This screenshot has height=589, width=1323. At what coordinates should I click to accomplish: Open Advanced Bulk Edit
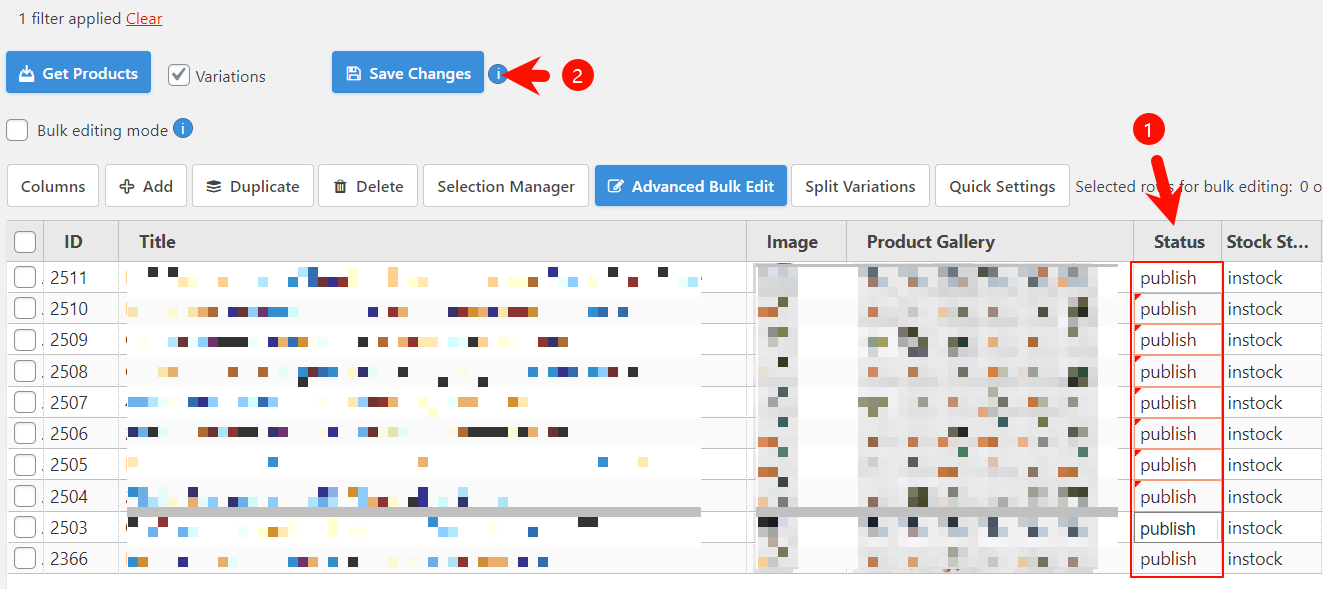(690, 186)
